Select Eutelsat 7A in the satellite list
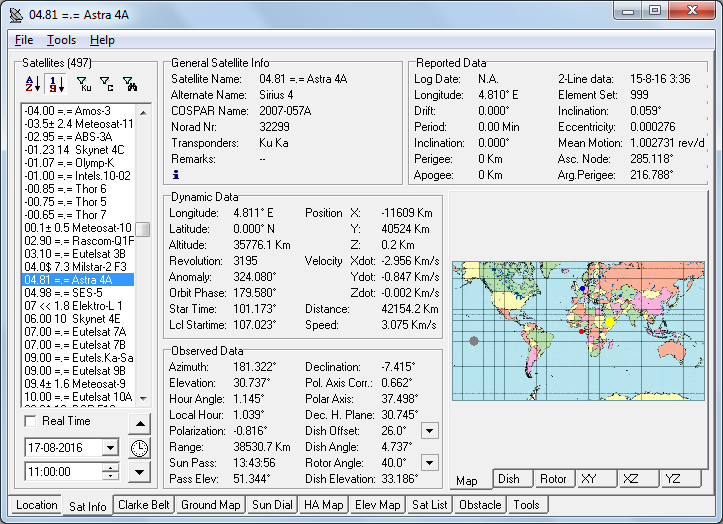The image size is (723, 524). [x=78, y=332]
